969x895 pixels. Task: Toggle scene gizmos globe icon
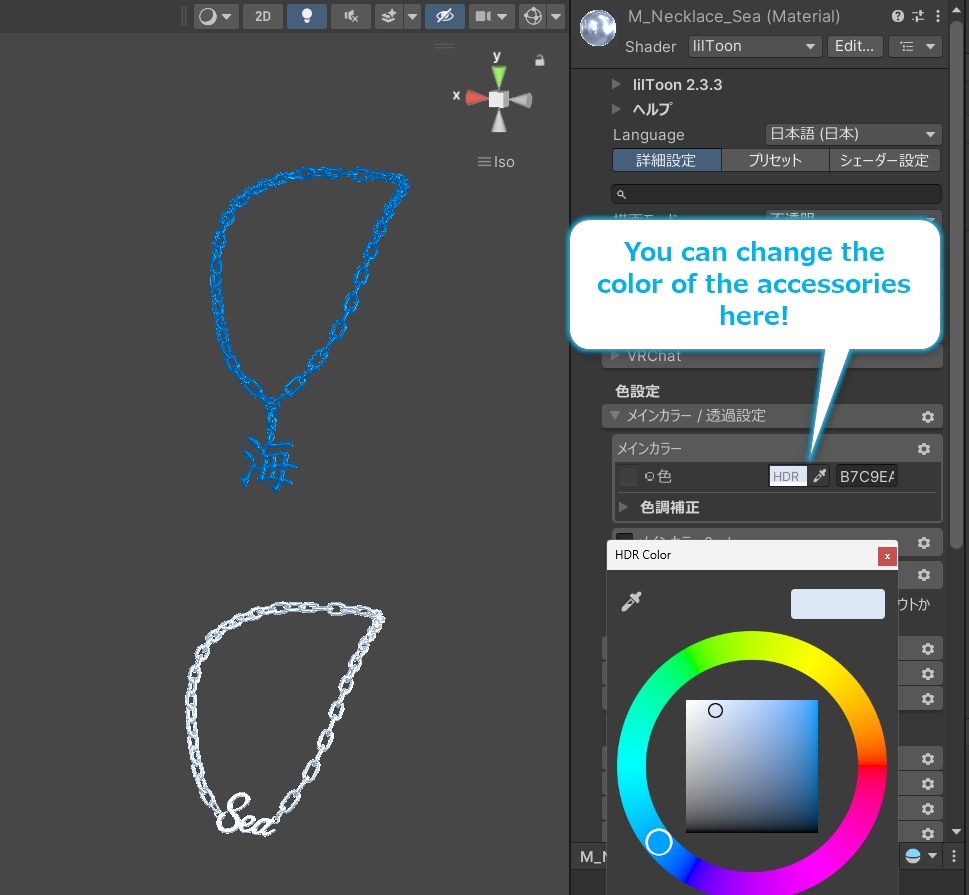coord(533,17)
